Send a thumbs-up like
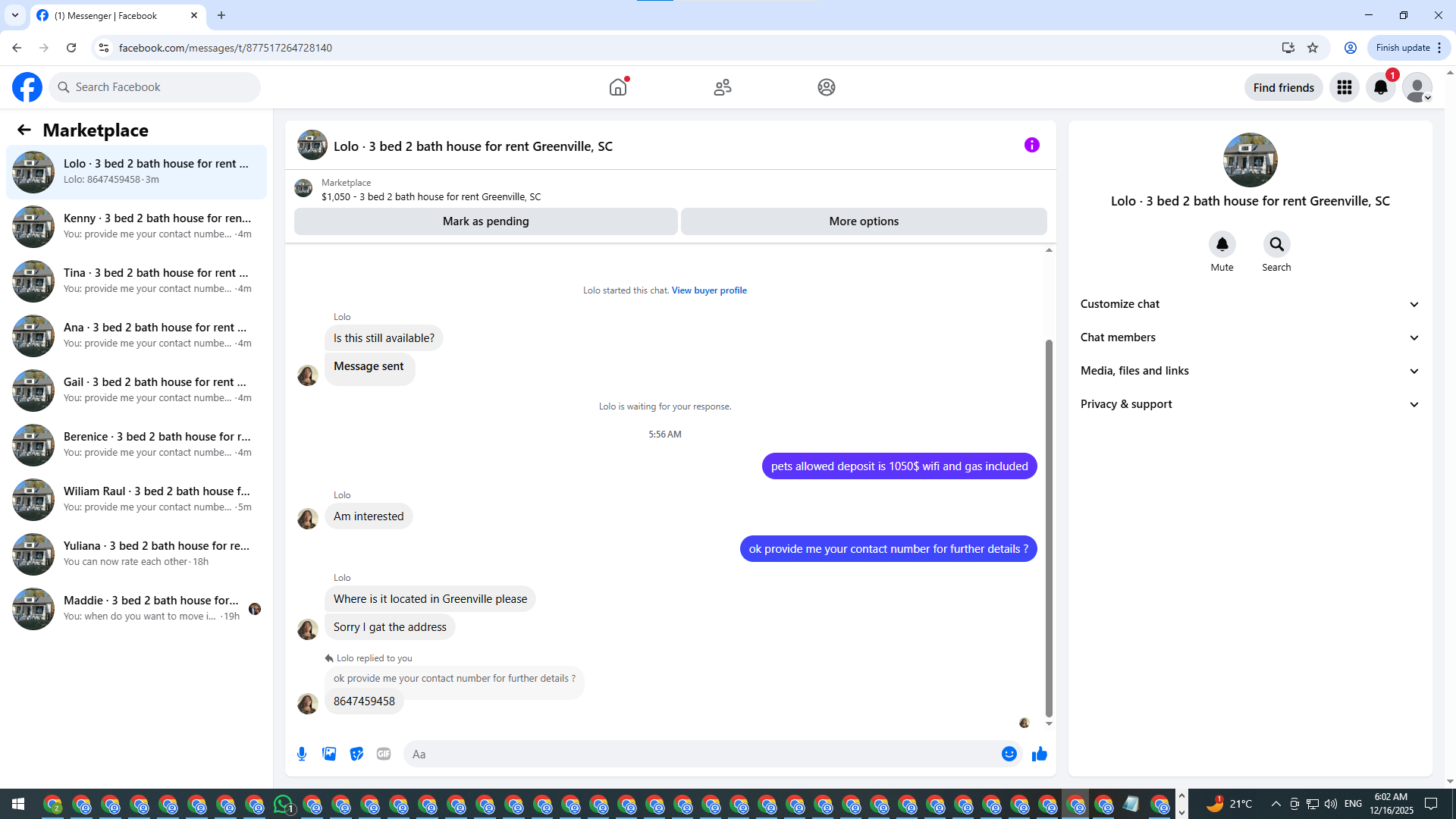Screen dimensions: 1456x819 click(1040, 754)
